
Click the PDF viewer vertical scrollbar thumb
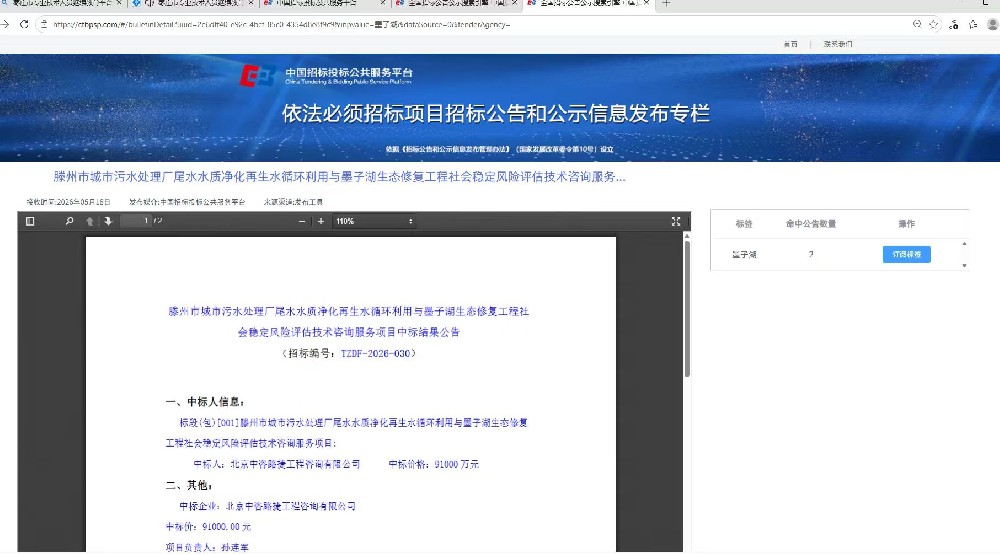tap(687, 309)
